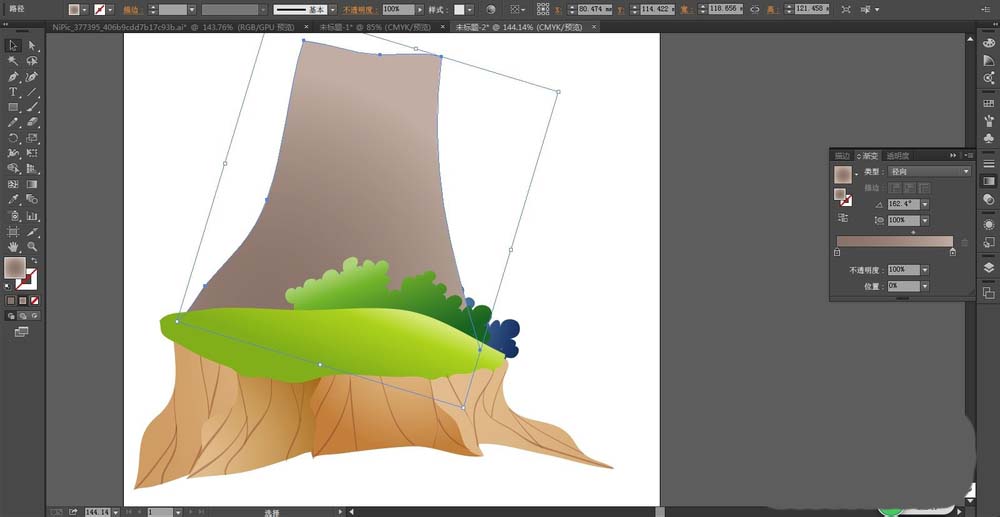Select the Pen tool in toolbox
This screenshot has height=517, width=1000.
coord(12,76)
